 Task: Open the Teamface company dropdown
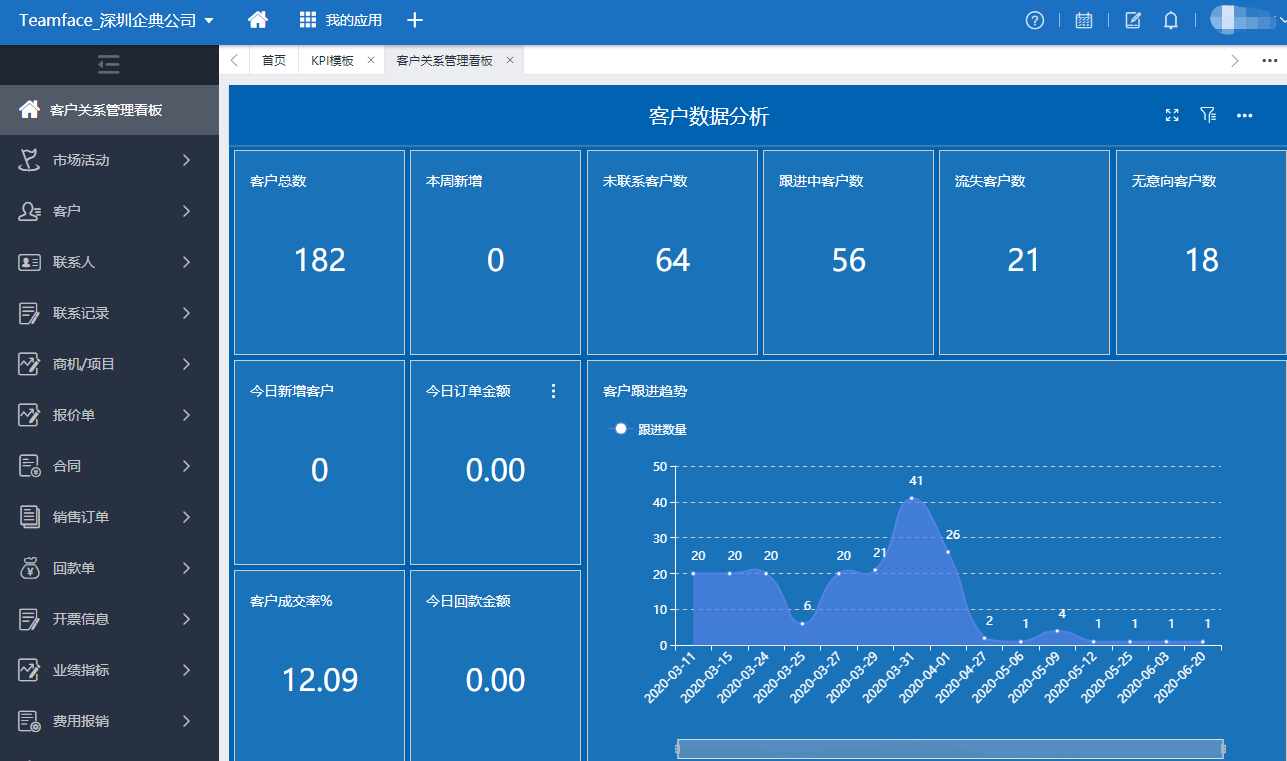[116, 20]
